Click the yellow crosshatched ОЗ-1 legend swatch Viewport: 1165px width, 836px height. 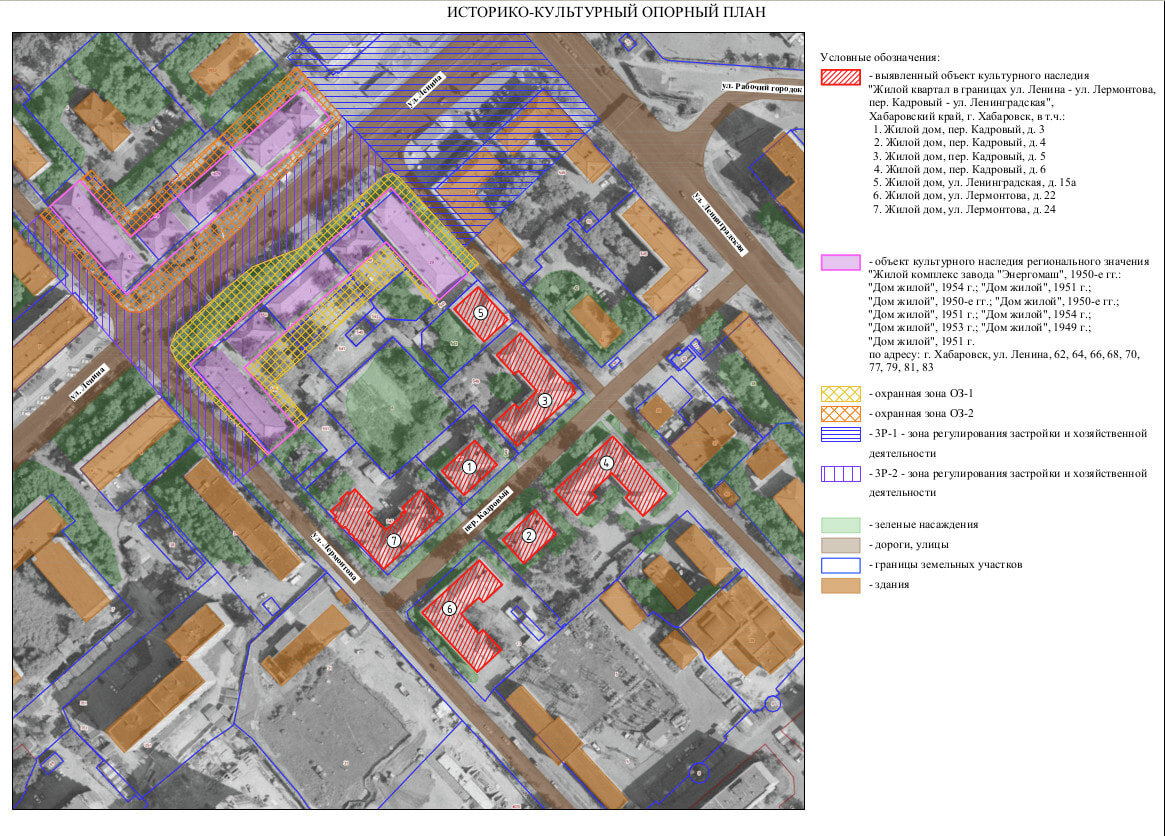tap(840, 394)
